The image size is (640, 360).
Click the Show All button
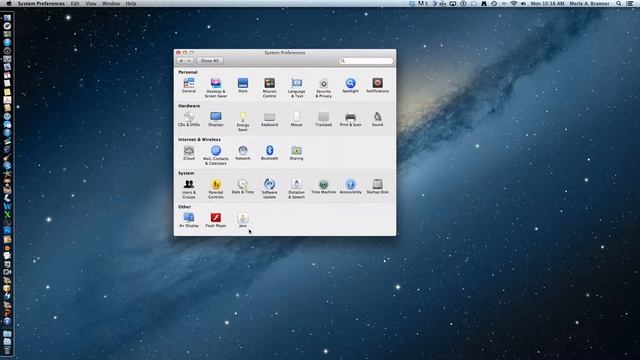pos(210,60)
